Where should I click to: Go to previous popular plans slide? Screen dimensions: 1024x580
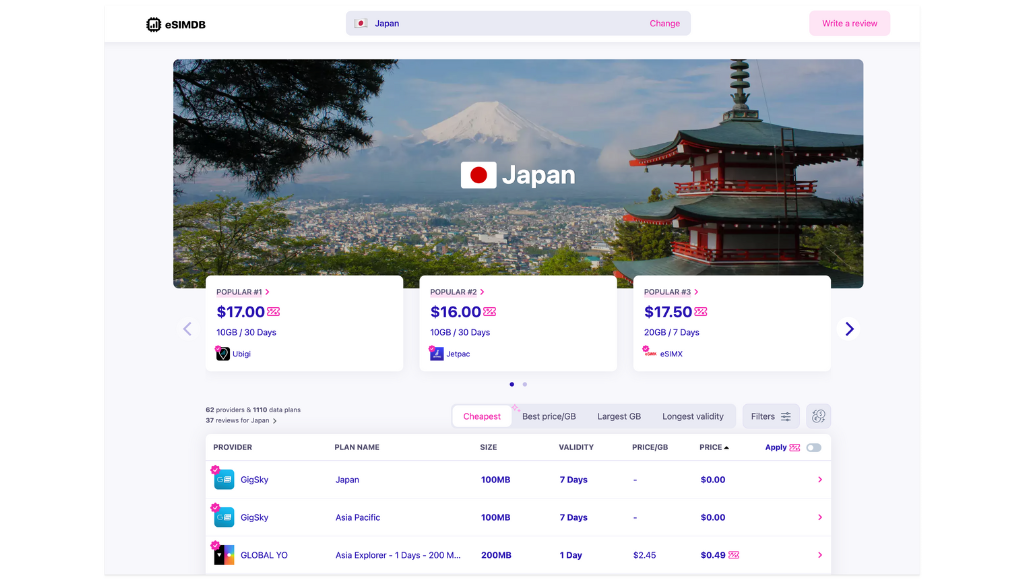(x=187, y=329)
